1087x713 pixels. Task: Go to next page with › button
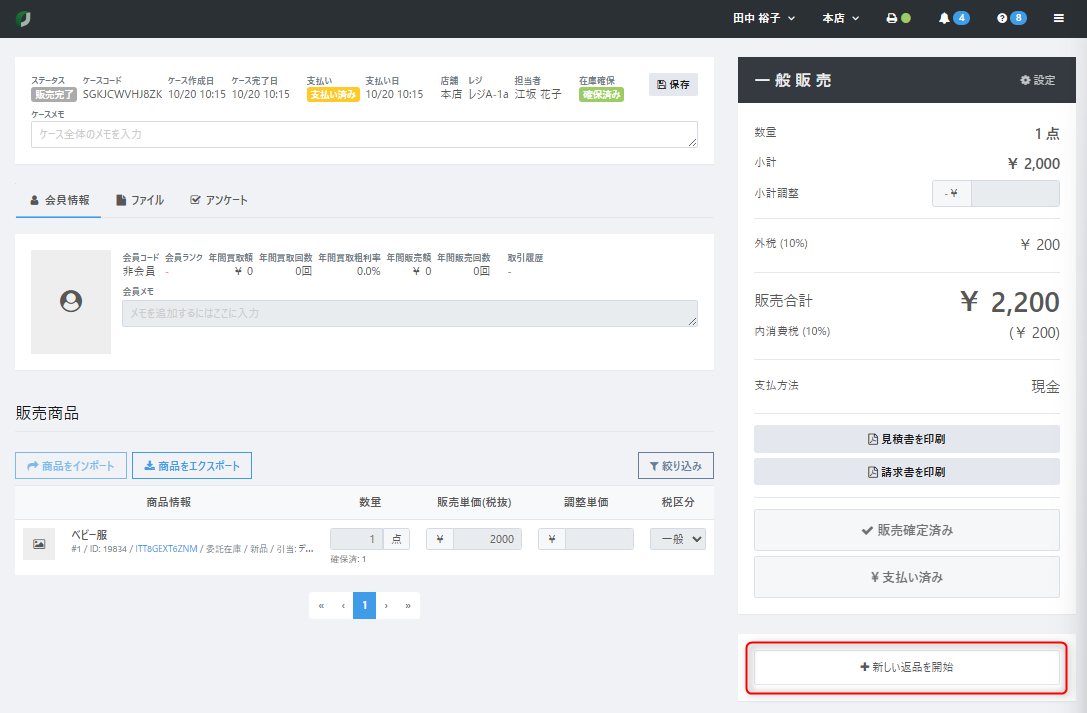386,606
